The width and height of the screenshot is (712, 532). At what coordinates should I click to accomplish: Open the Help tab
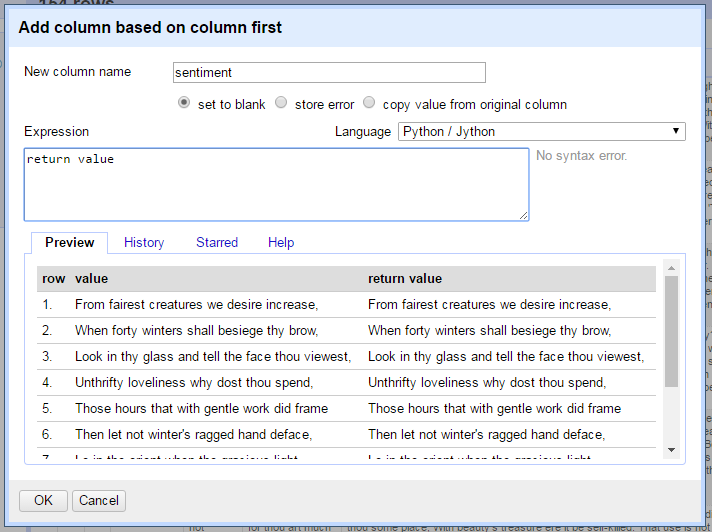[x=281, y=242]
